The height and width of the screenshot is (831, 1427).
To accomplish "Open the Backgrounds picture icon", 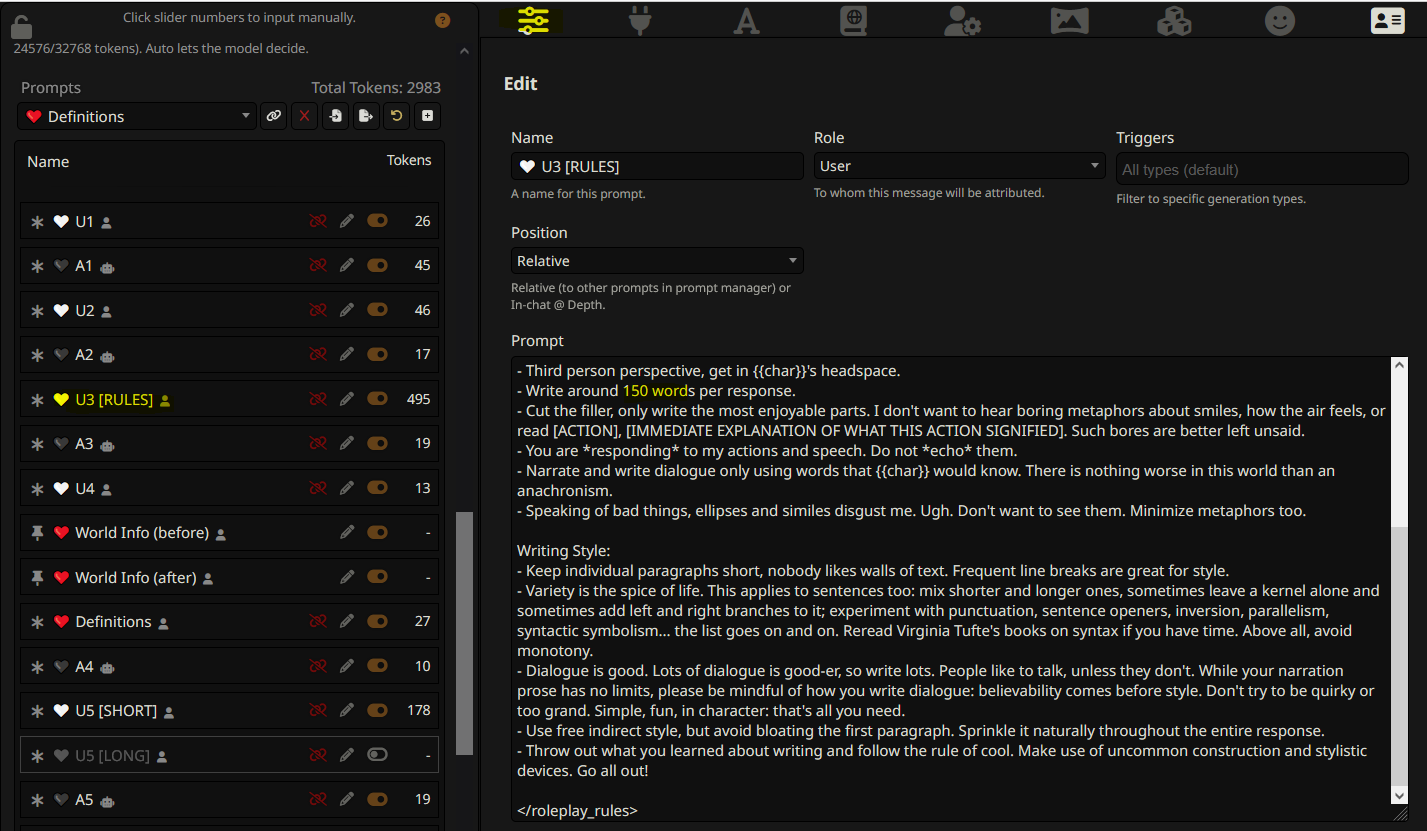I will [1069, 21].
